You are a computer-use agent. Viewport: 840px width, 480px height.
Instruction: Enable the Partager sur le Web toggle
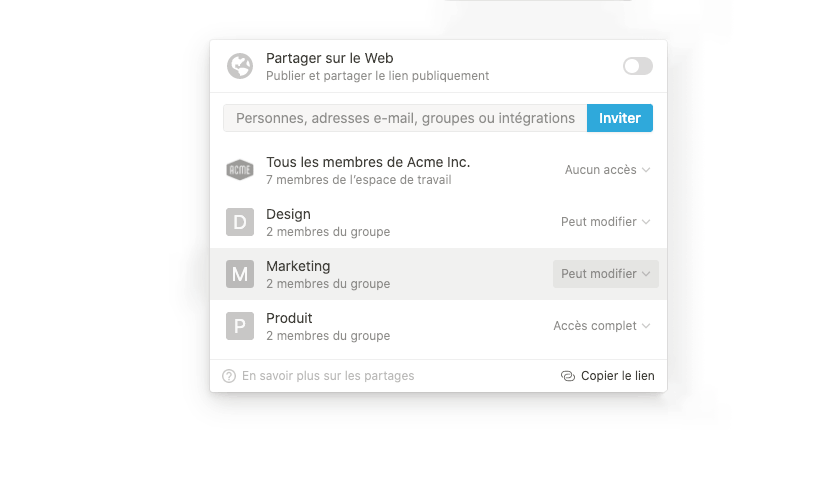637,66
